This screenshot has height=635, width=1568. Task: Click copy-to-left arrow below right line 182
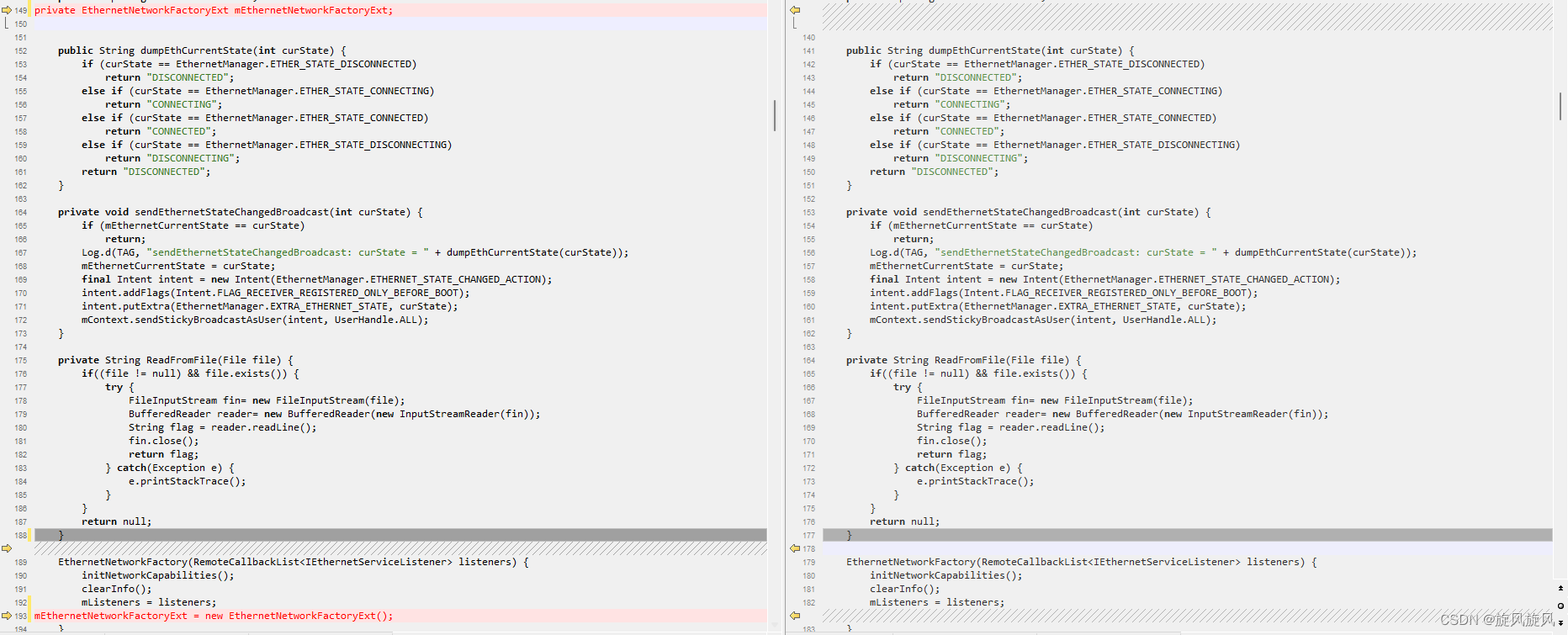click(795, 616)
